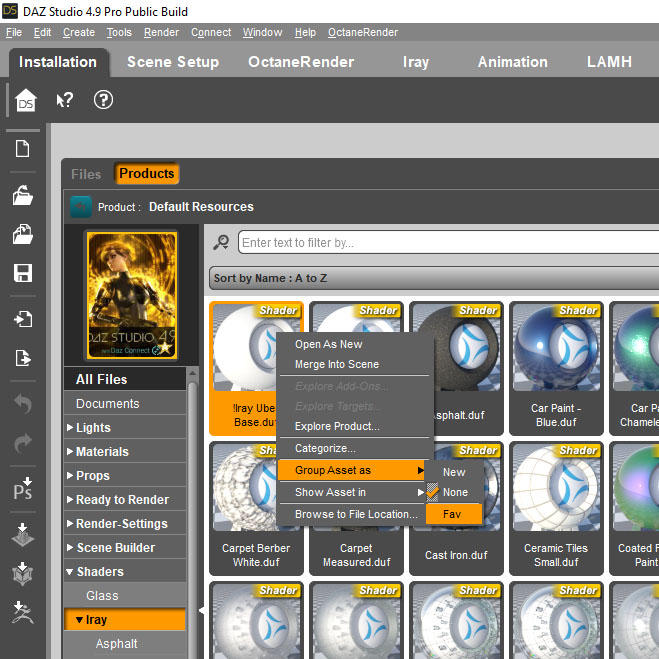Open the File menu
The width and height of the screenshot is (659, 659).
tap(14, 32)
